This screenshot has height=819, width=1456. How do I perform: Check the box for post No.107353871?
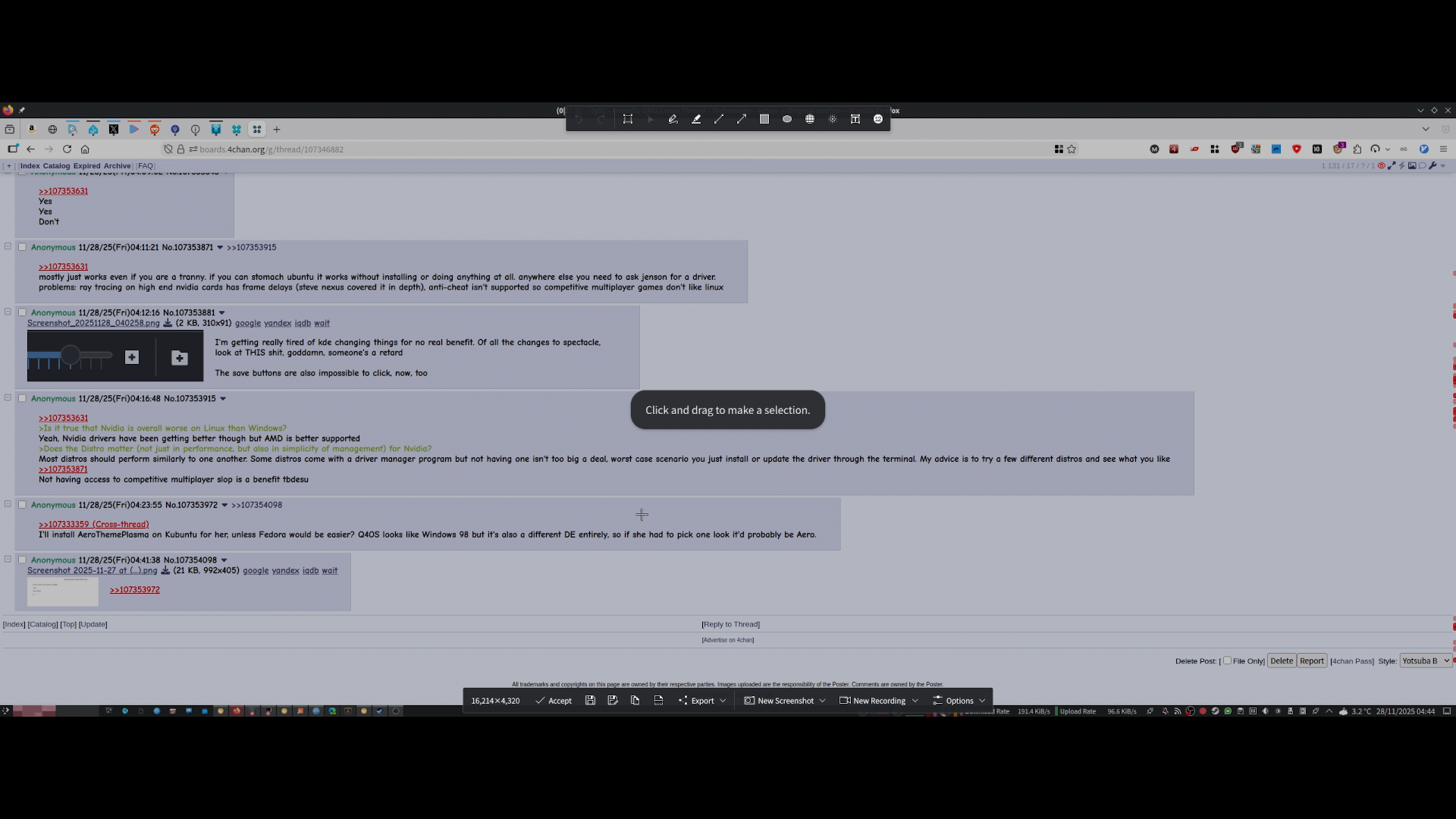(x=22, y=247)
